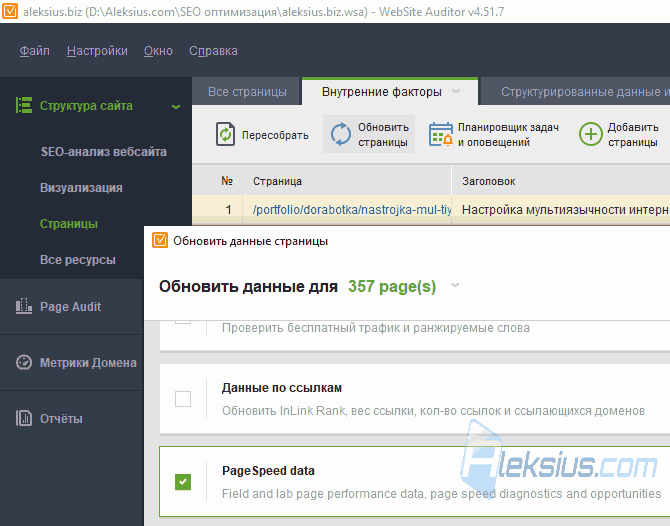
Task: Click Планировщик задач и оповещений label
Action: tap(508, 135)
